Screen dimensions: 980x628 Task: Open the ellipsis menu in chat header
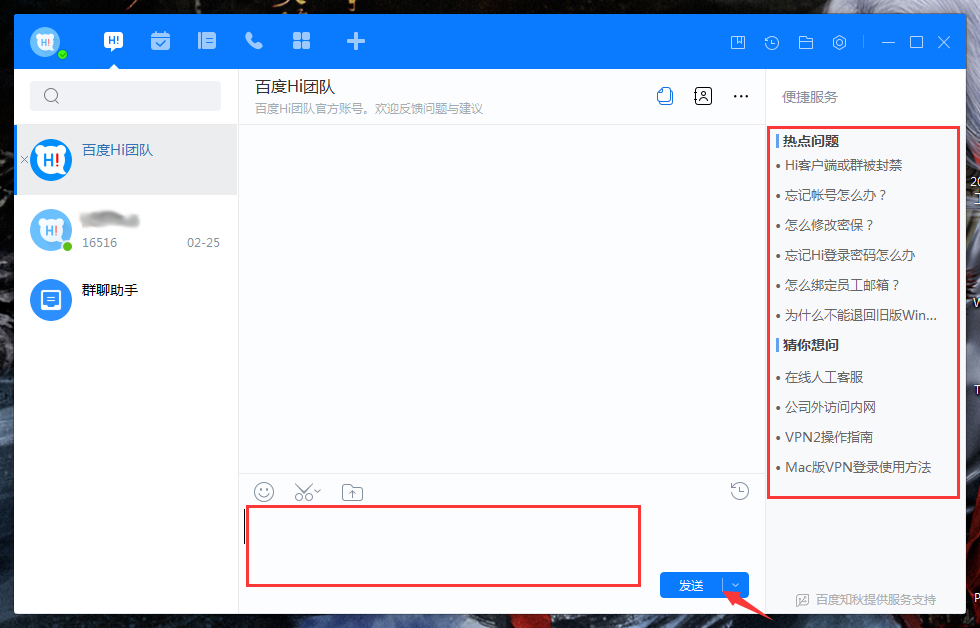pos(740,96)
